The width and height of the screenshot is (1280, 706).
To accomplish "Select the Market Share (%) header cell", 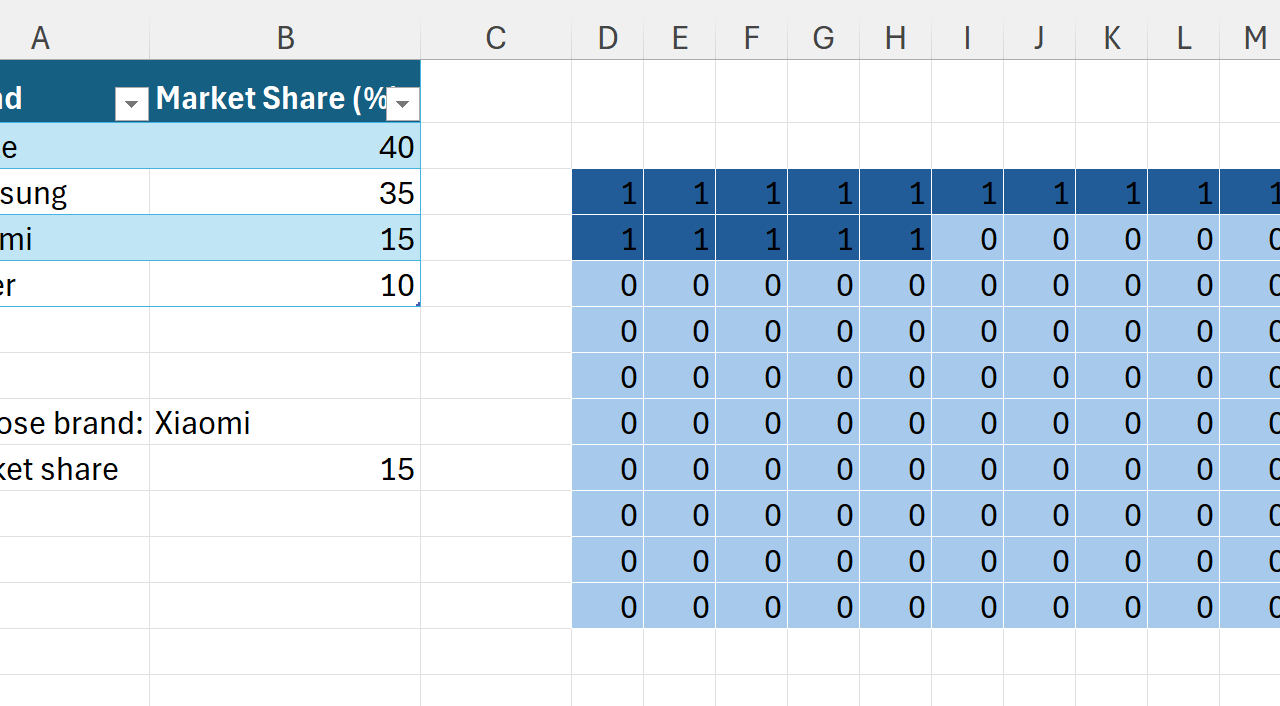I will pyautogui.click(x=270, y=98).
